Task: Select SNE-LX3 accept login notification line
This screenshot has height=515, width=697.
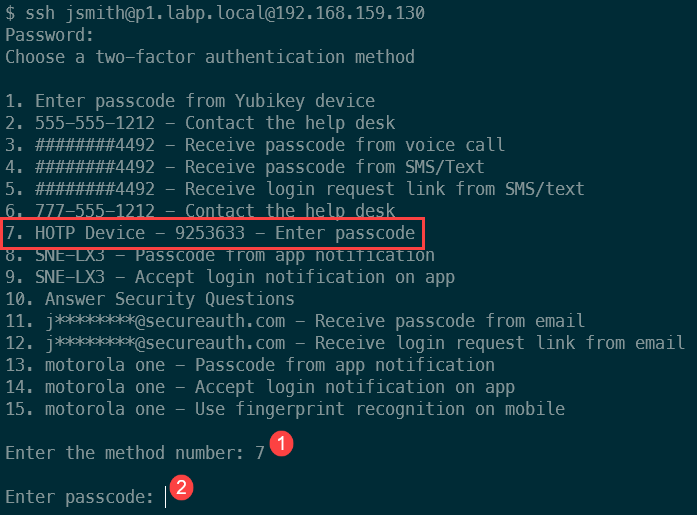Action: (230, 277)
